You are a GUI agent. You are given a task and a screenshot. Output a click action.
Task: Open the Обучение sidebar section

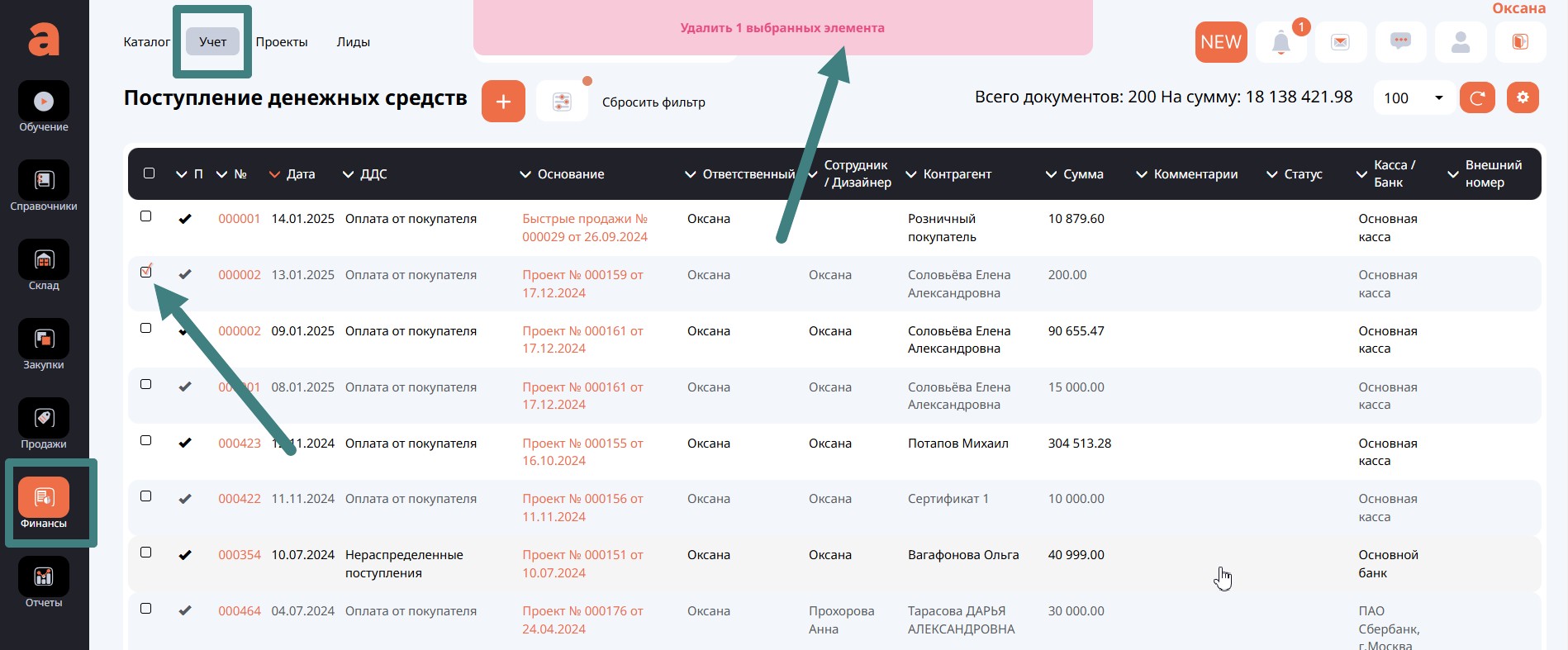(44, 102)
